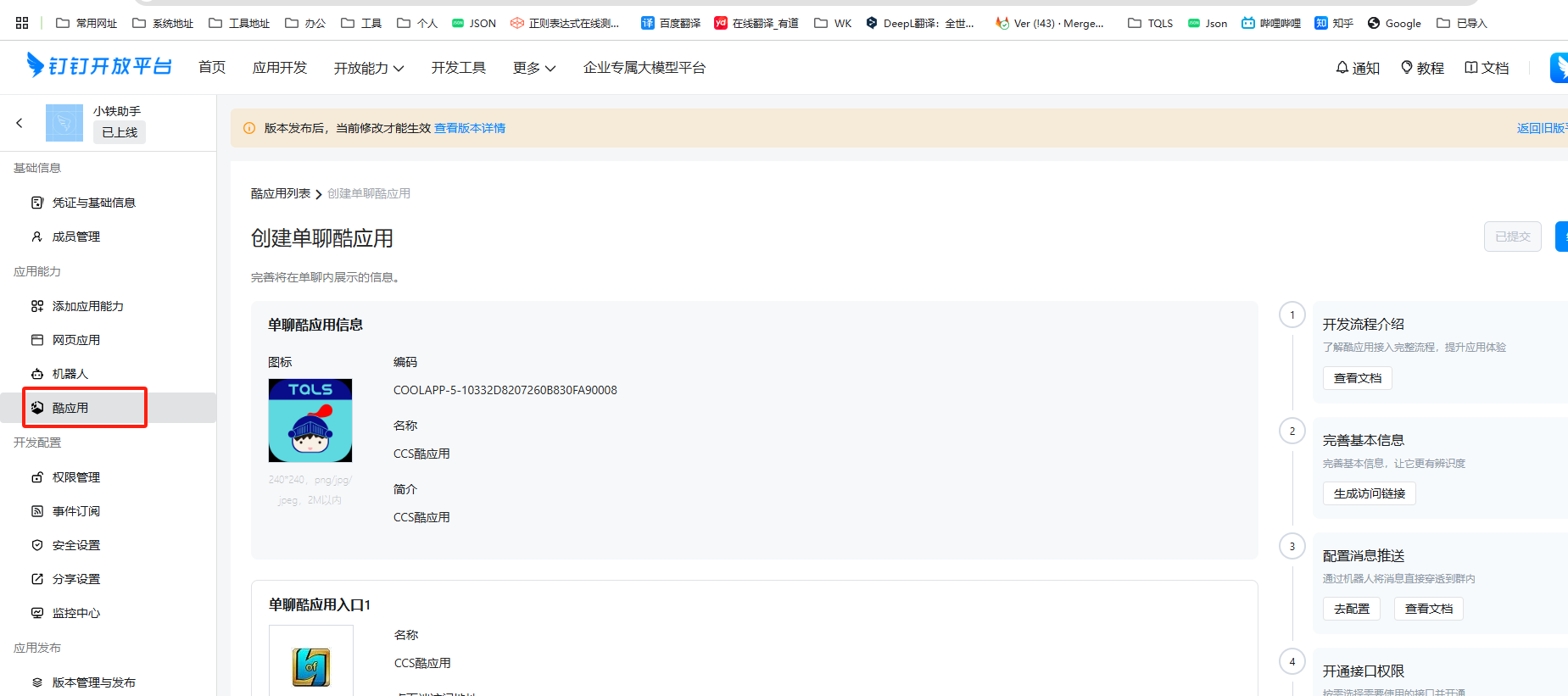Open the browser apps grid in the bookmarks bar

point(22,23)
